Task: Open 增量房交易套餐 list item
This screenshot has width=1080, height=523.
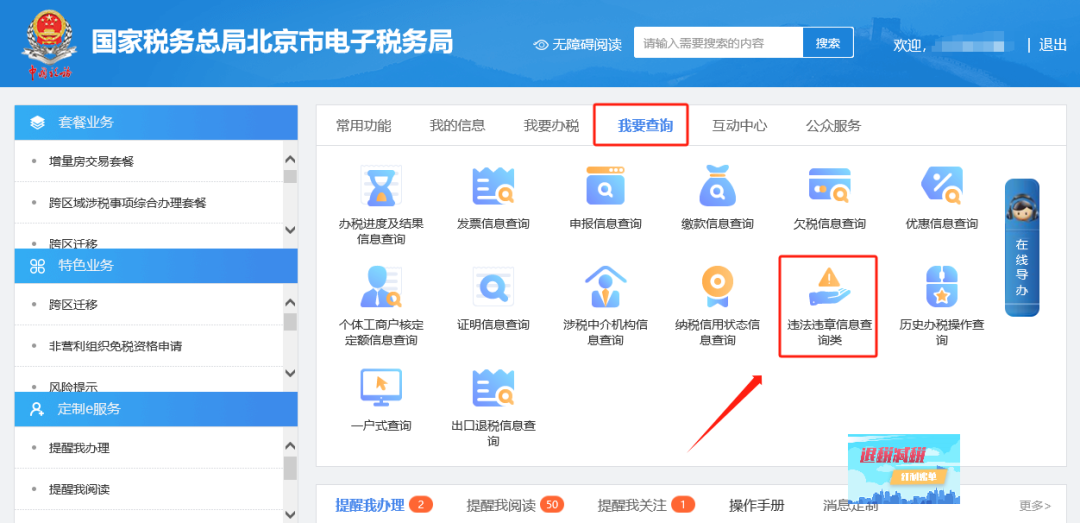Action: (92, 161)
